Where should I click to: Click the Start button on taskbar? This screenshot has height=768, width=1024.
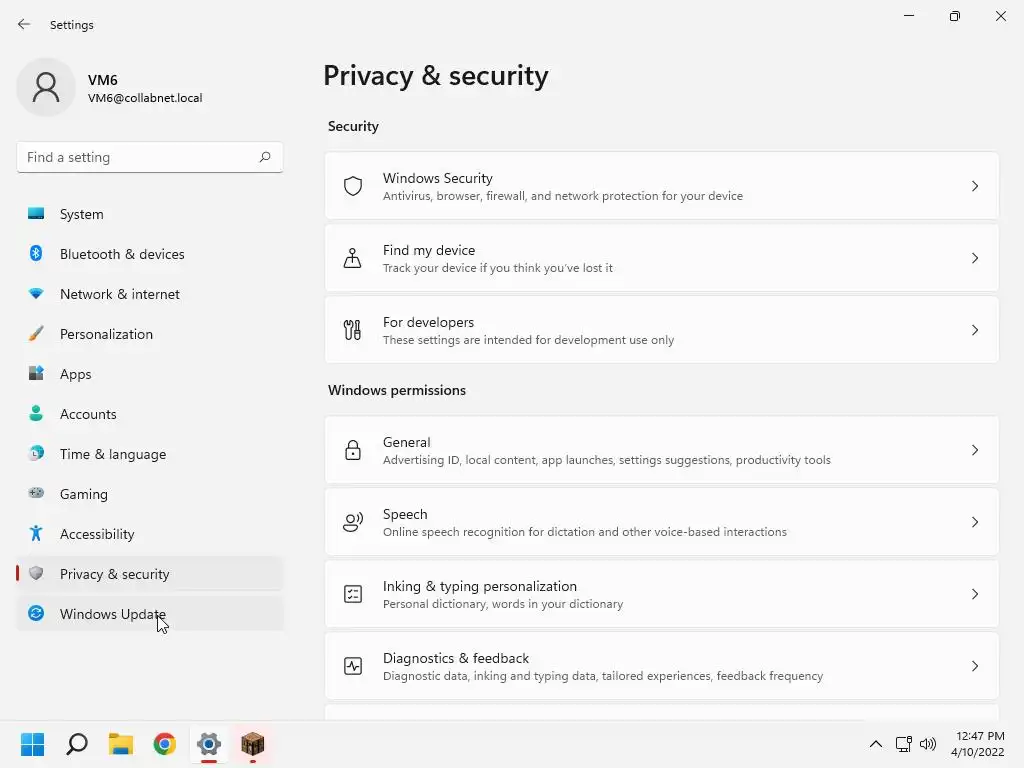pos(33,744)
